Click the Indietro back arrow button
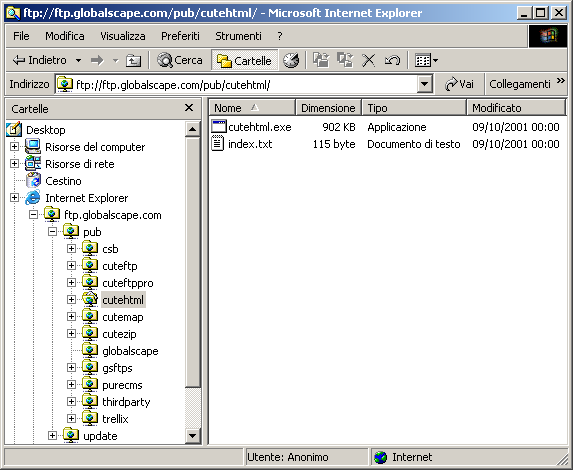The image size is (573, 470). (39, 60)
